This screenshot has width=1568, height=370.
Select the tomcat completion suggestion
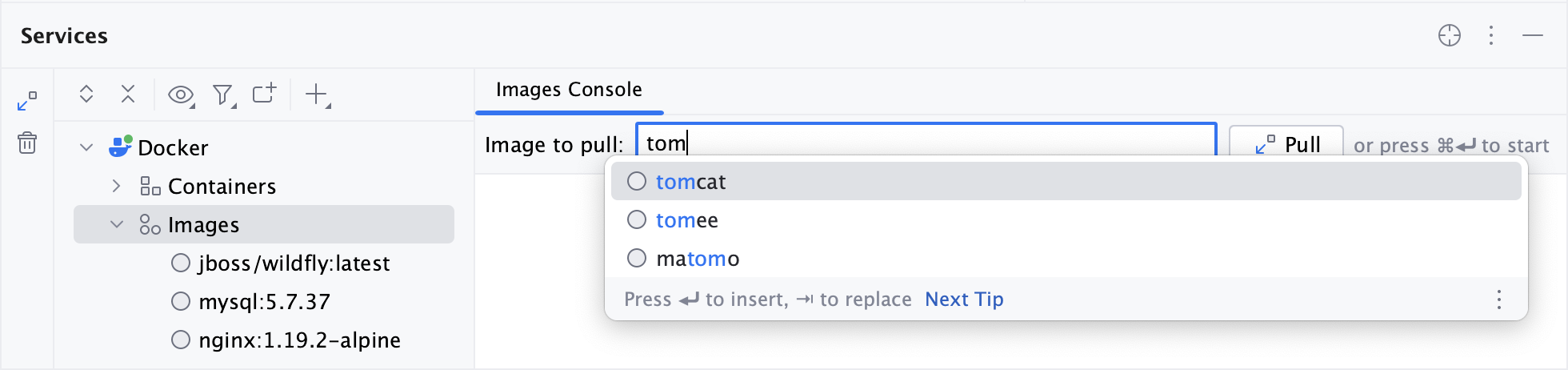pyautogui.click(x=691, y=182)
